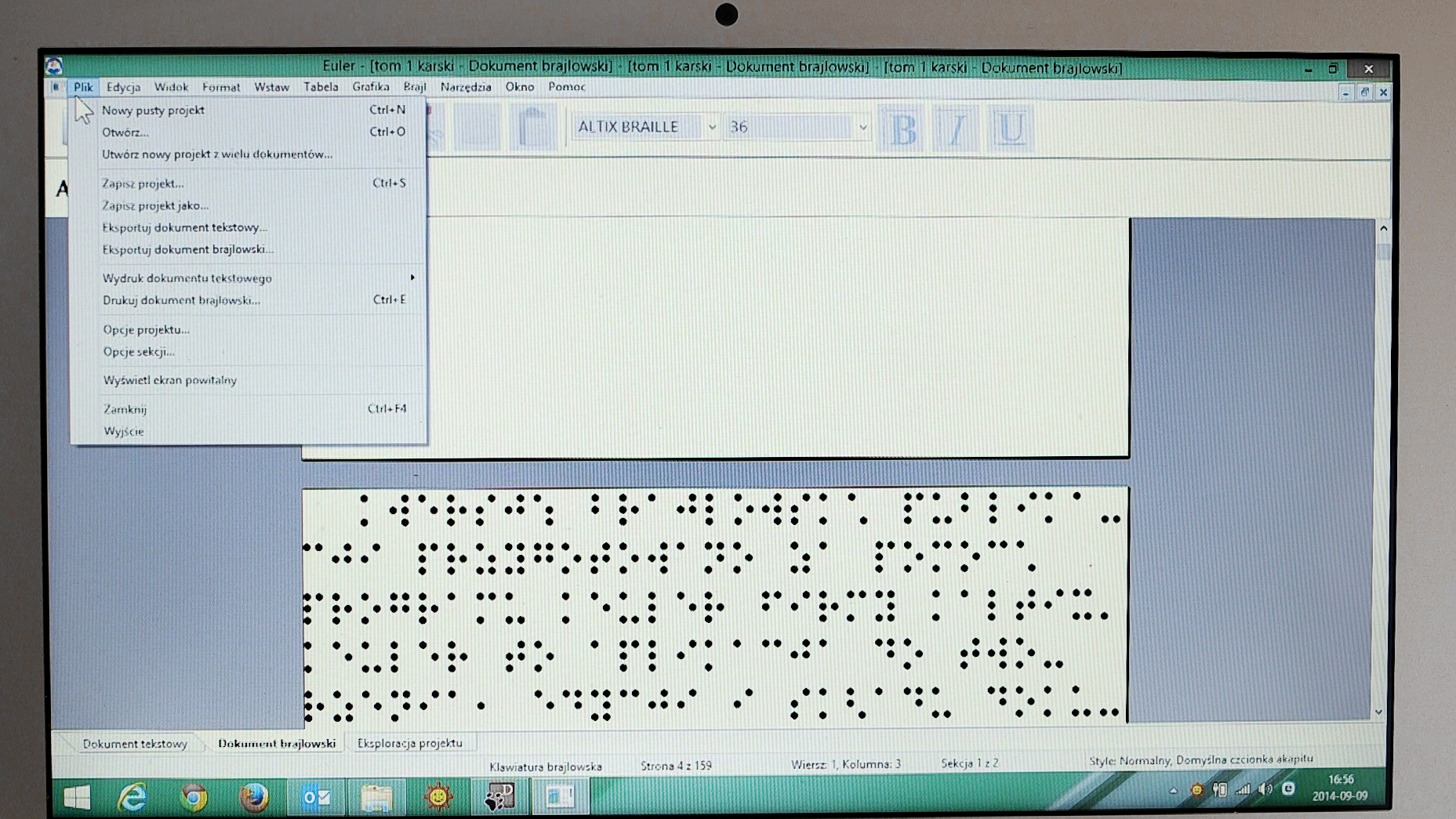Image resolution: width=1456 pixels, height=819 pixels.
Task: Click the Paste clipboard toolbar icon
Action: 533,127
